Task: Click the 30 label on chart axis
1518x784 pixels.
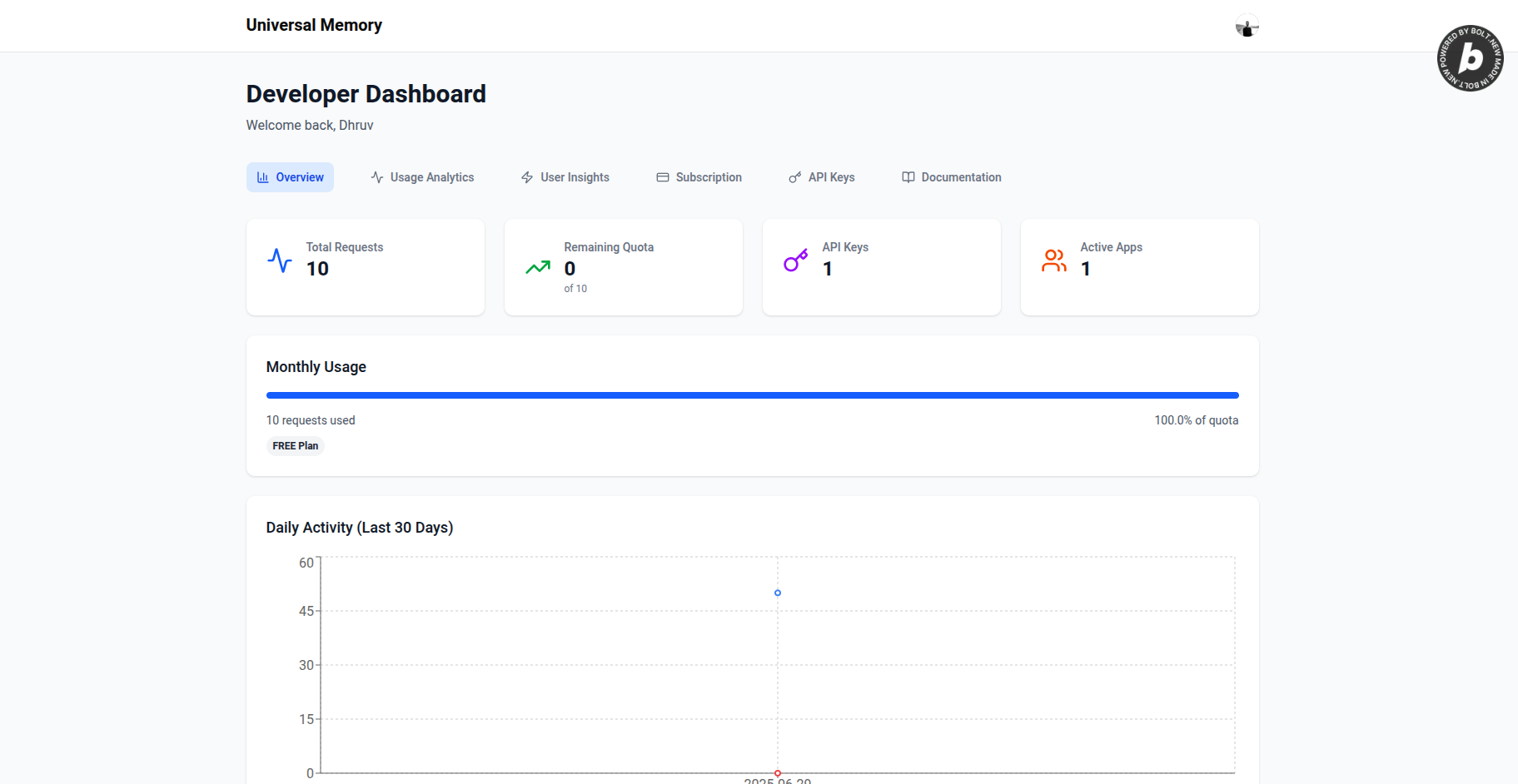Action: (x=306, y=665)
